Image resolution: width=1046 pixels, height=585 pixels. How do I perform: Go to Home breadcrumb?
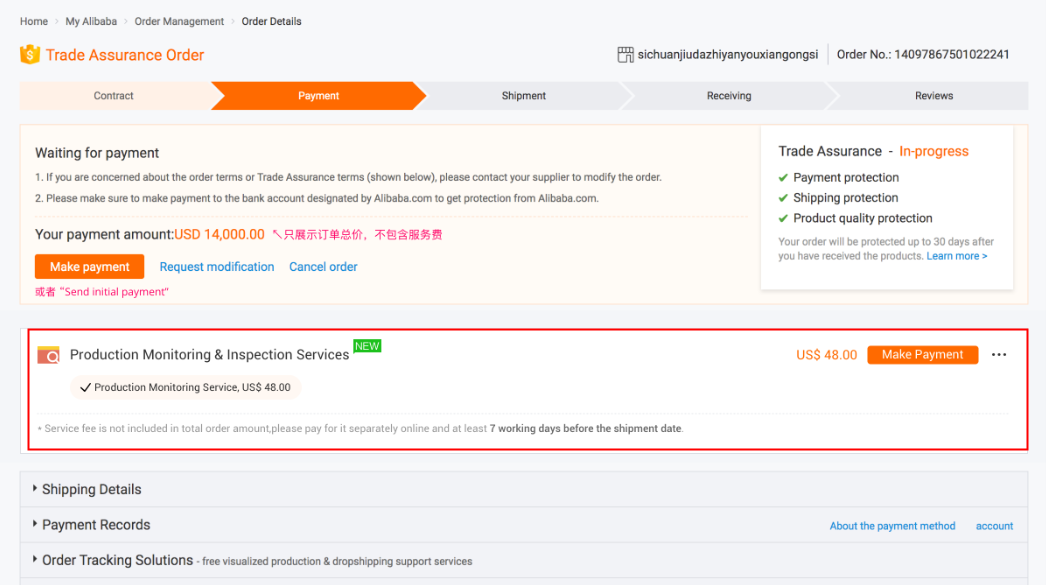pyautogui.click(x=33, y=21)
